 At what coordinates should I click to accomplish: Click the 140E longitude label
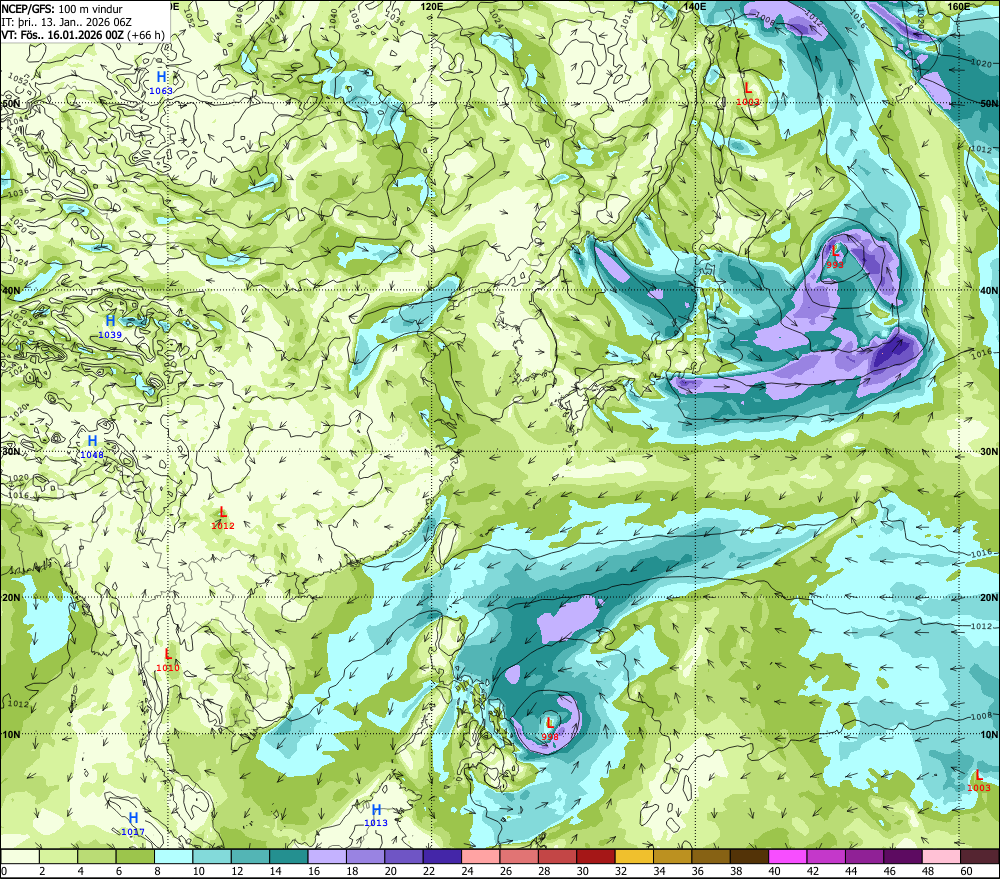click(695, 6)
